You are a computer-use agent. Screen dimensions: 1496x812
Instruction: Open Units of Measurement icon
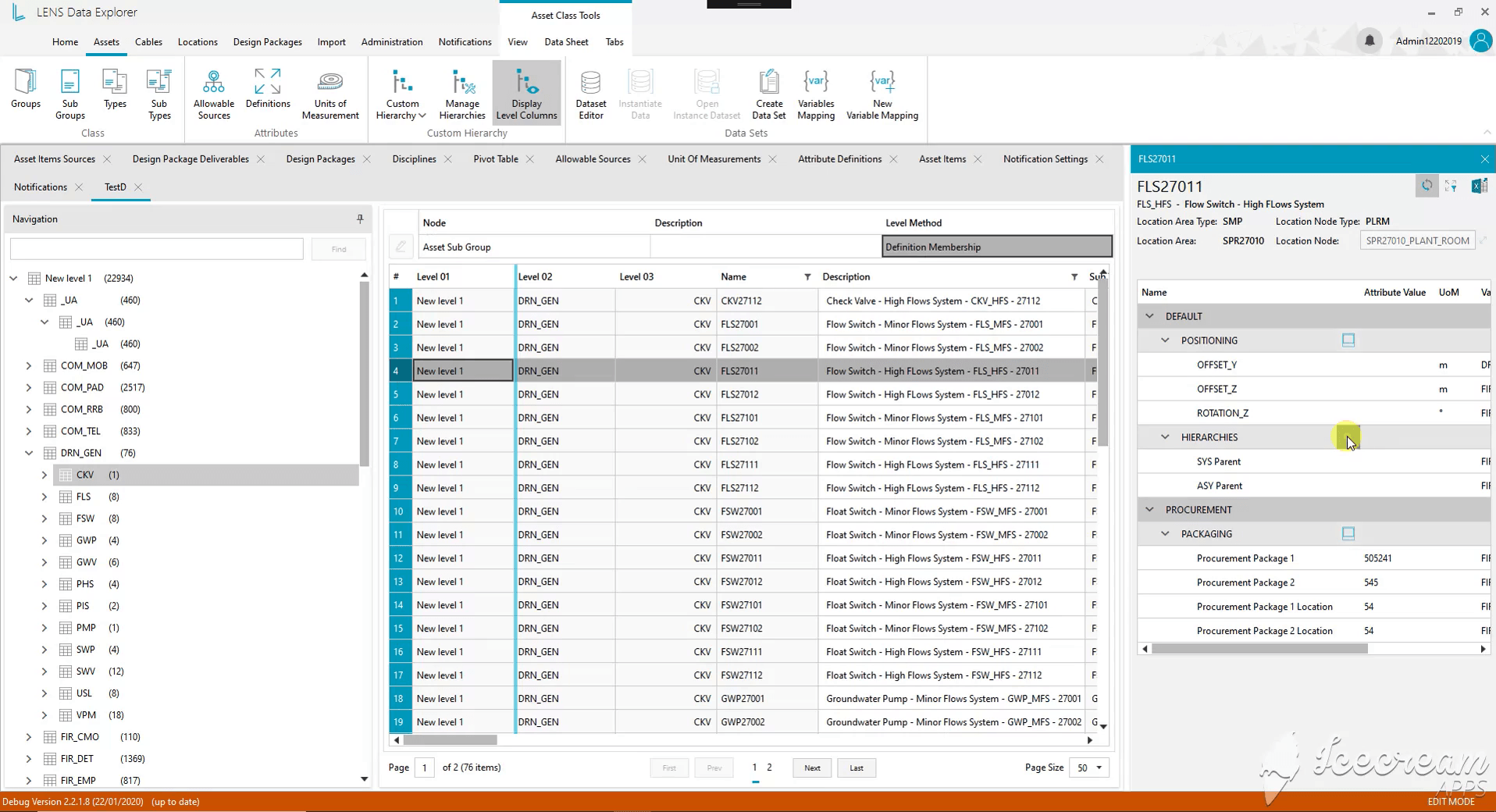tap(330, 94)
